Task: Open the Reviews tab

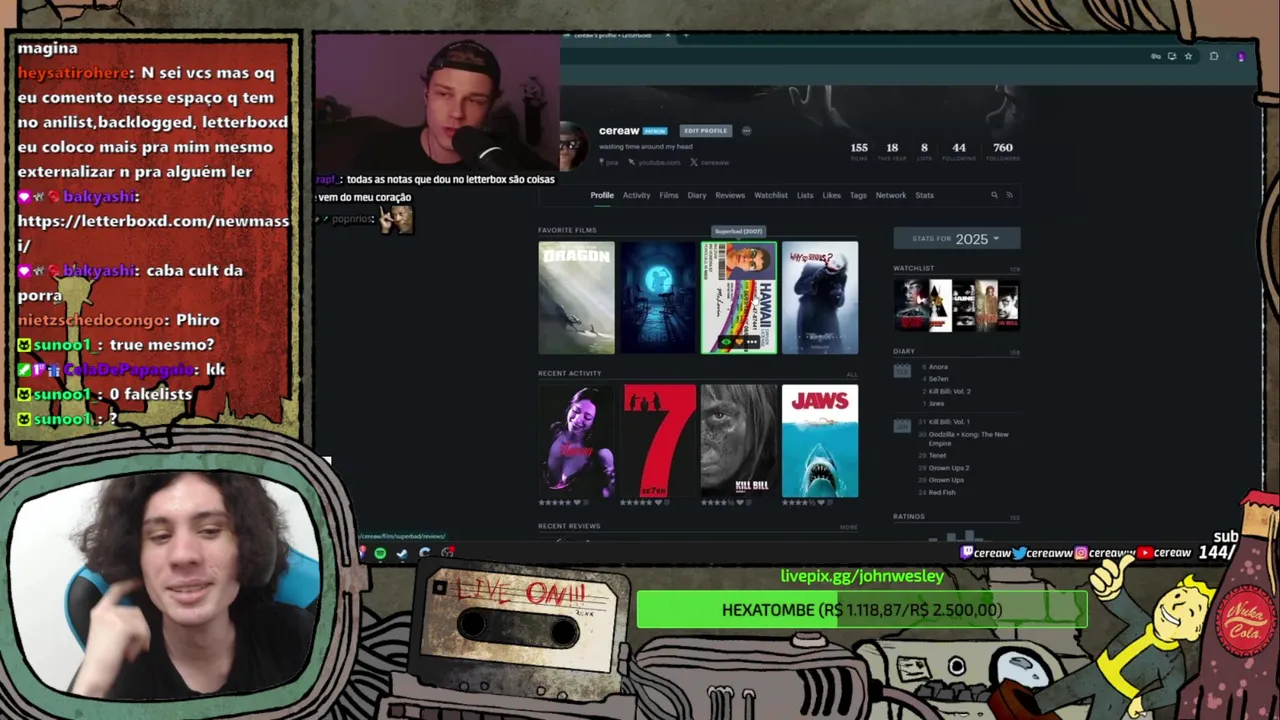Action: tap(730, 195)
